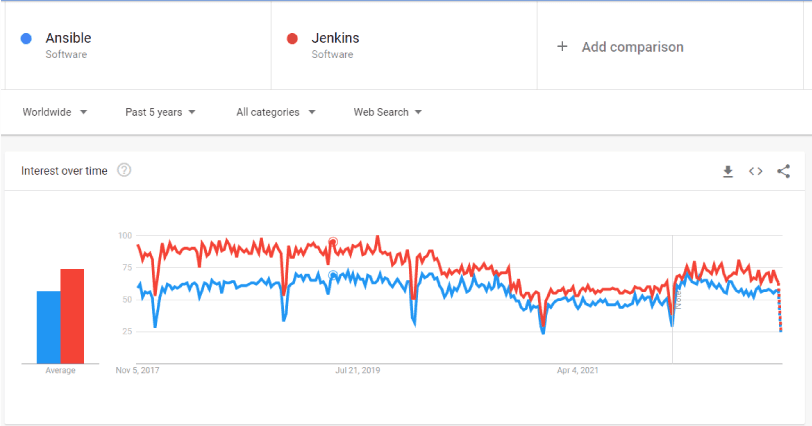
Task: Click the red Jenkins circle data point
Action: click(x=333, y=242)
